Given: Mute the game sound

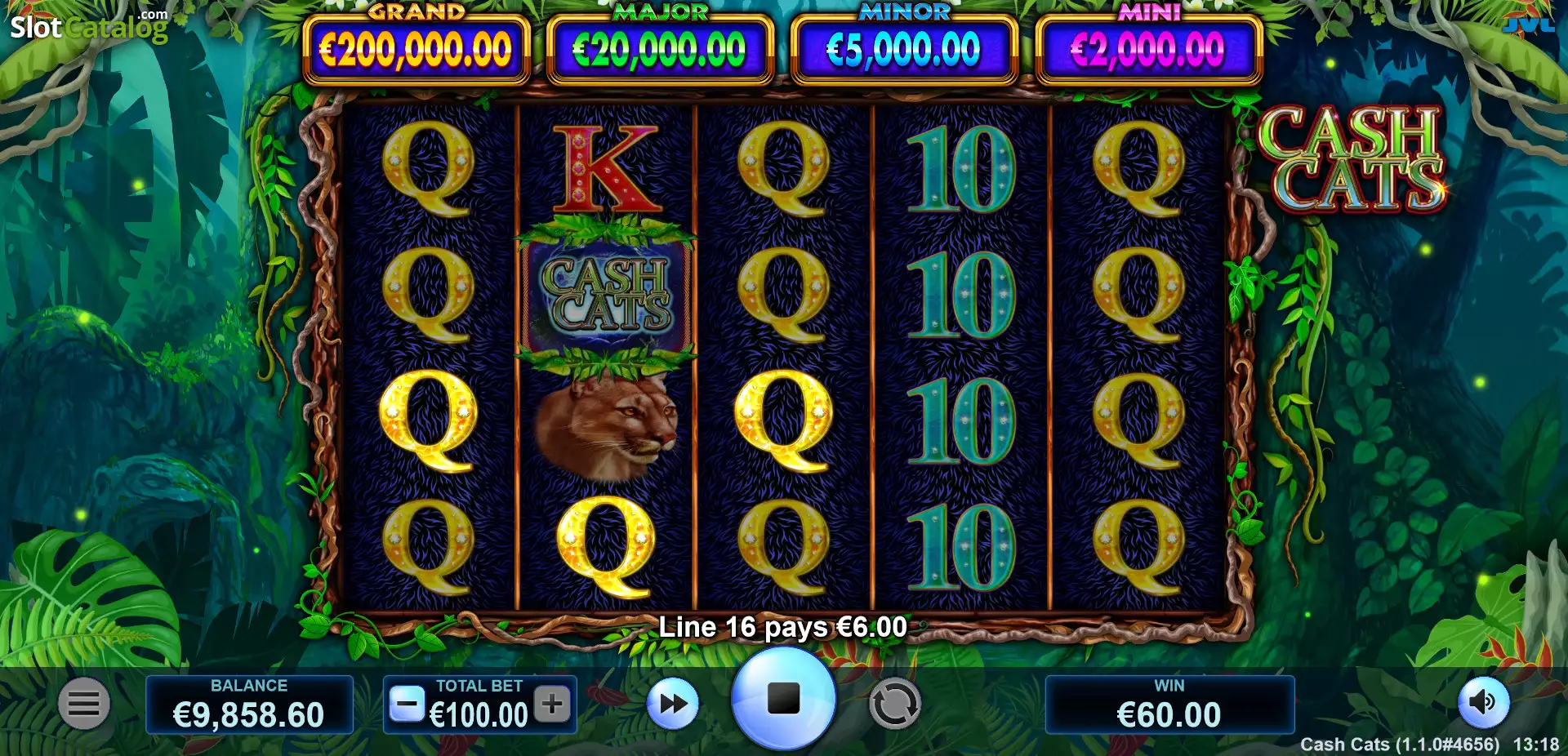Looking at the screenshot, I should coord(1483,702).
